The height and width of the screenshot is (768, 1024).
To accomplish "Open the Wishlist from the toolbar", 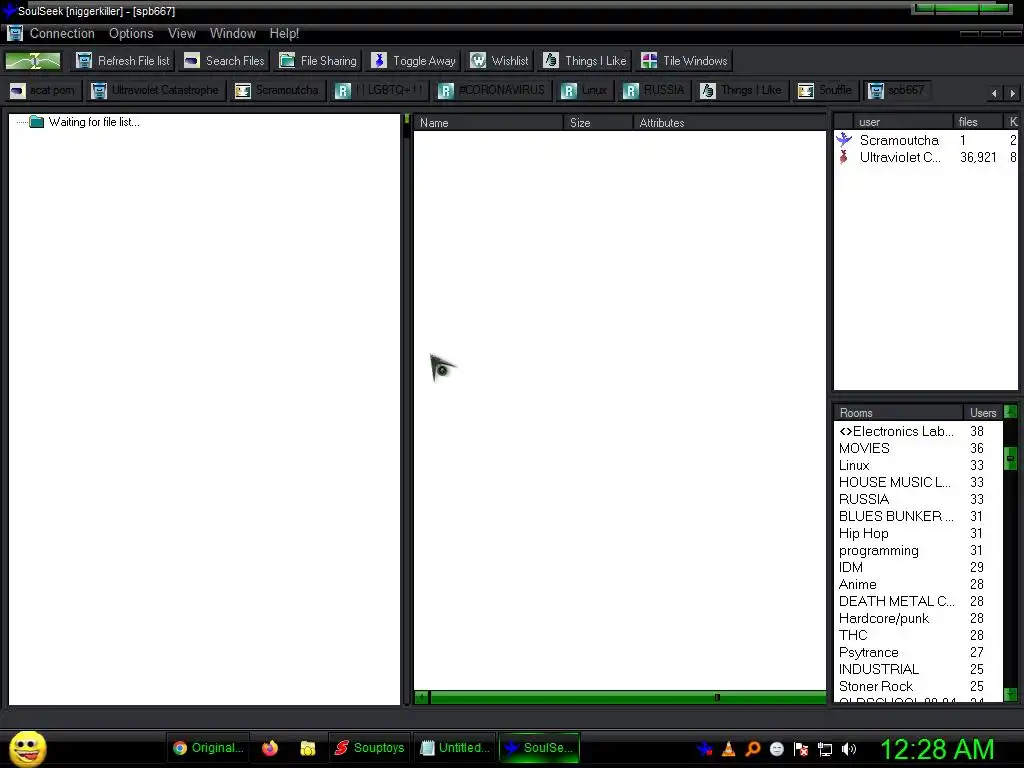I will pos(500,61).
